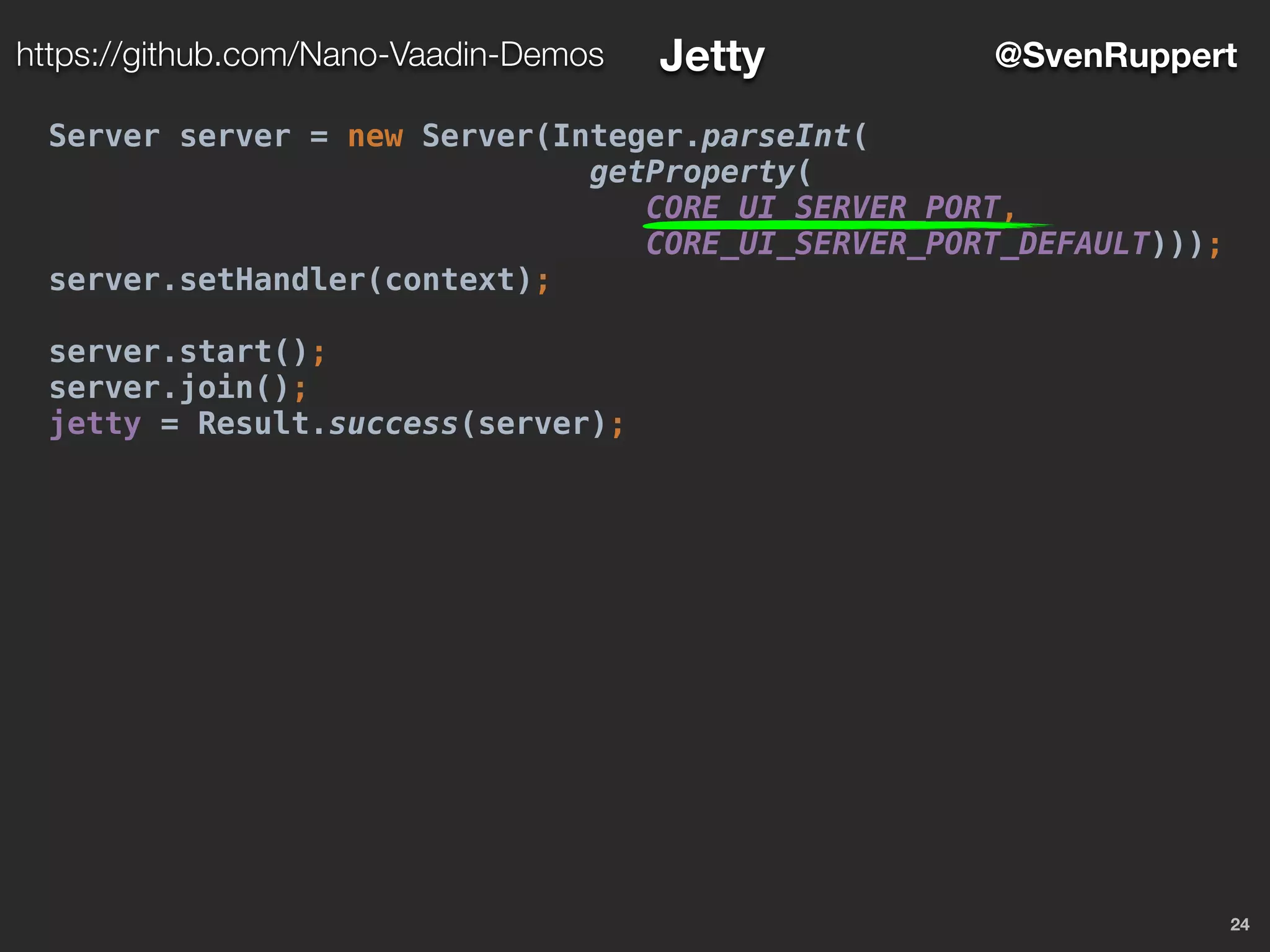Click the github.com/Nano-Vaadin-Demos URL

[x=309, y=55]
